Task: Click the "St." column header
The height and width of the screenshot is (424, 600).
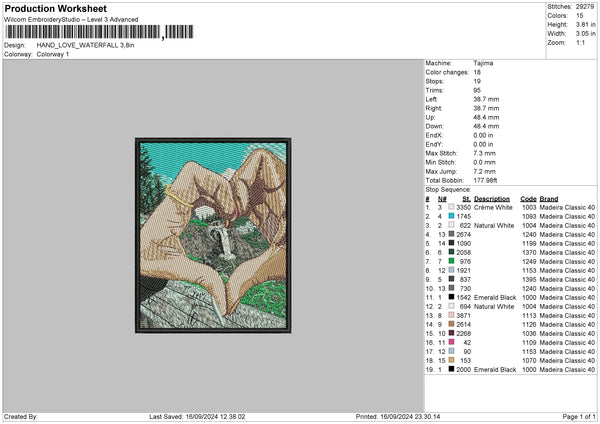Action: pos(466,199)
